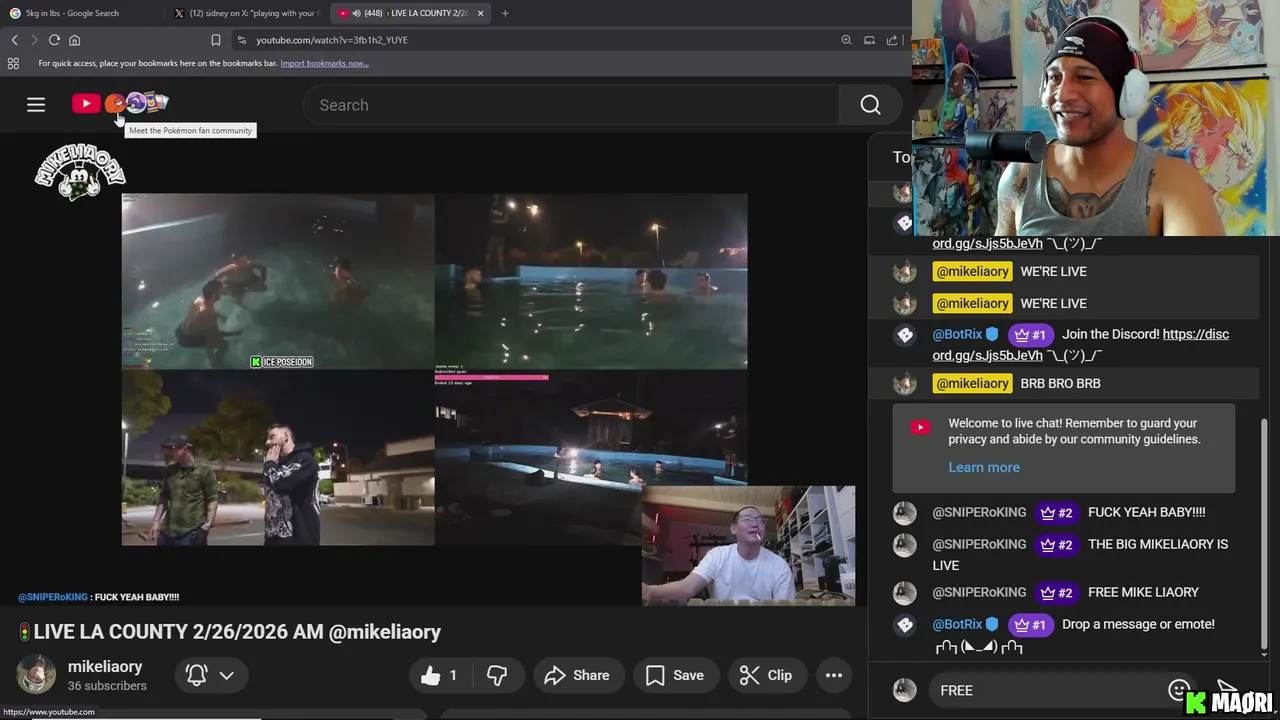1280x720 pixels.
Task: Like the video with thumbs up
Action: [440, 676]
